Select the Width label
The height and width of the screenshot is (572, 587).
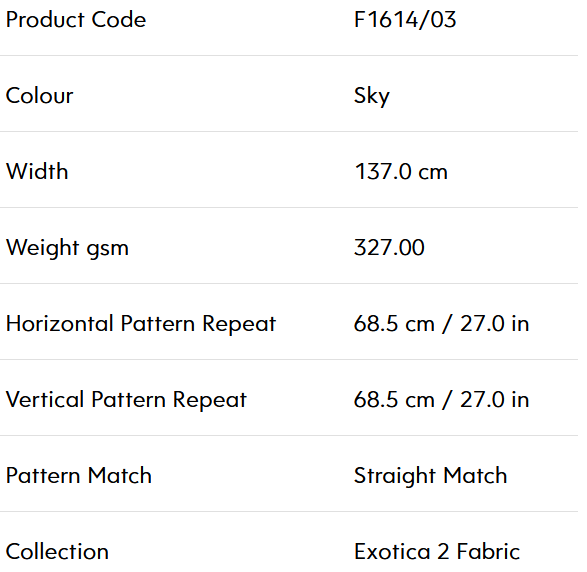tap(37, 171)
